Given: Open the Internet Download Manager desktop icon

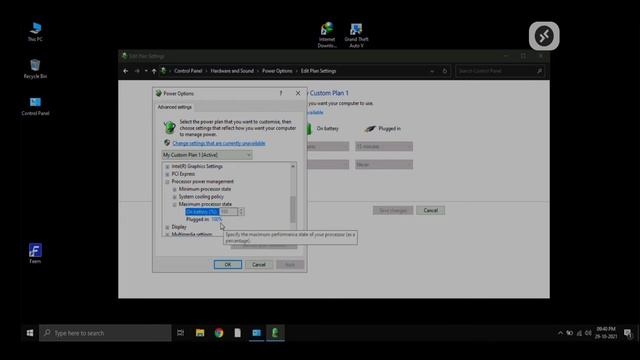Looking at the screenshot, I should (327, 35).
